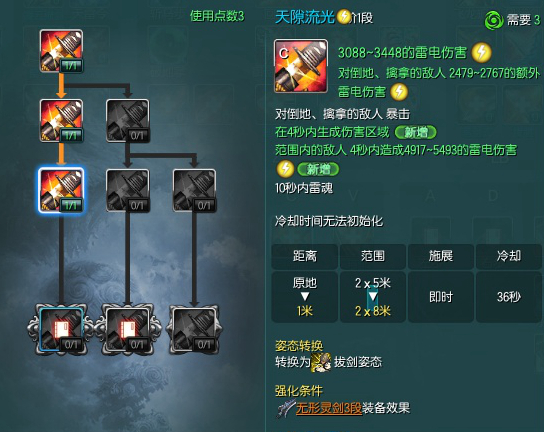
Task: Click the 拔剑姿态 stance character icon
Action: click(x=321, y=362)
